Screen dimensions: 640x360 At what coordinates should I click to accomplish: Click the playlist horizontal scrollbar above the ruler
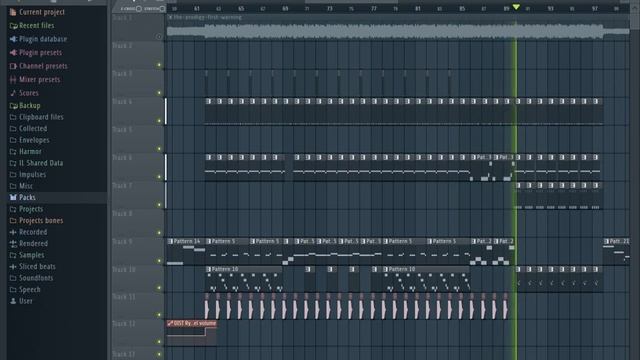coord(351,2)
